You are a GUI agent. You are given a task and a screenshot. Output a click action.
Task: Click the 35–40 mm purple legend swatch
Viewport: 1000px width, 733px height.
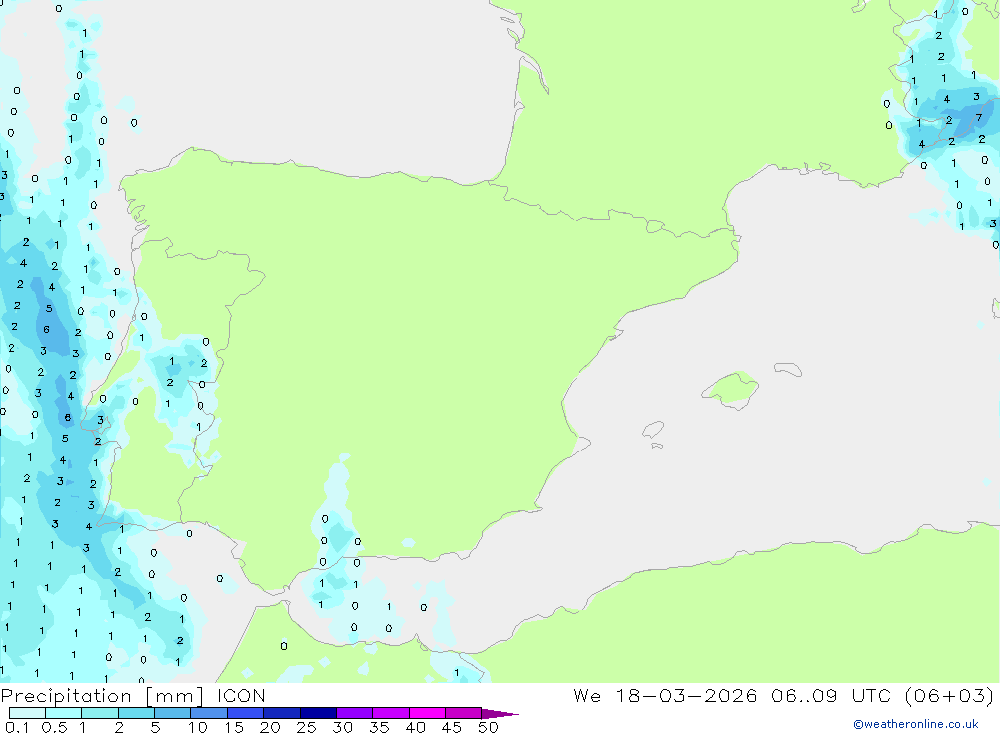click(x=391, y=713)
